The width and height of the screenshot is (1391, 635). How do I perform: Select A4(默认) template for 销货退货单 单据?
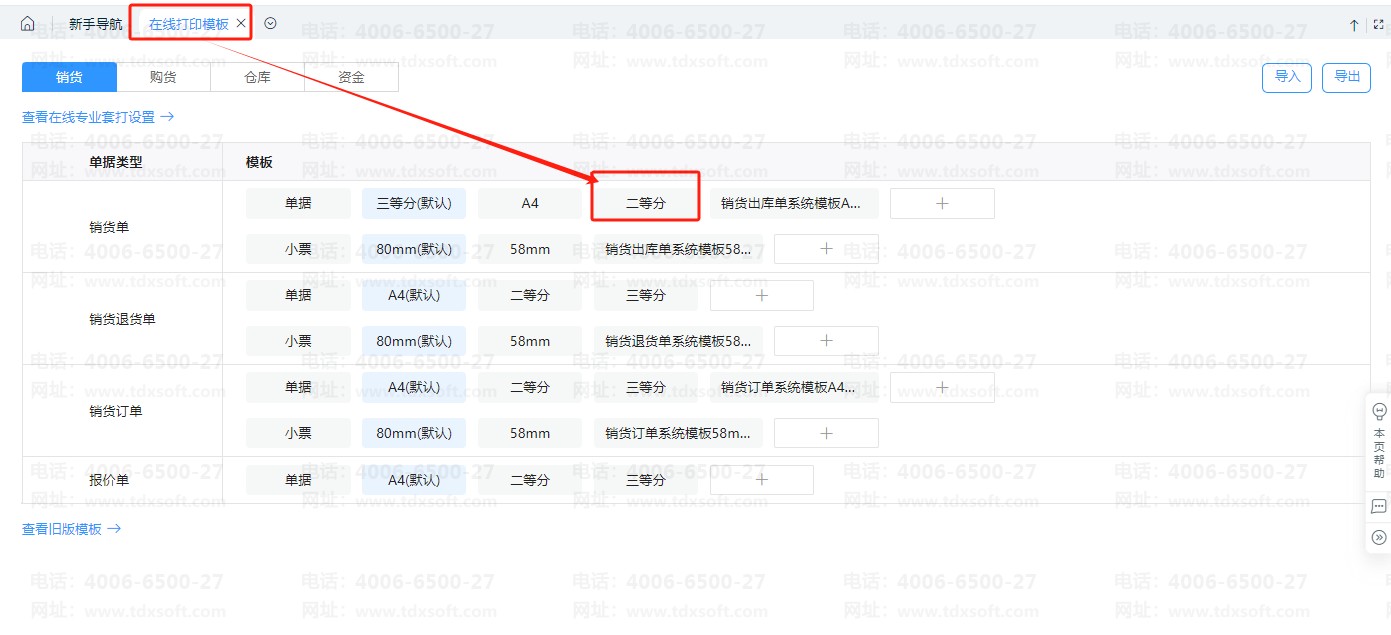414,295
